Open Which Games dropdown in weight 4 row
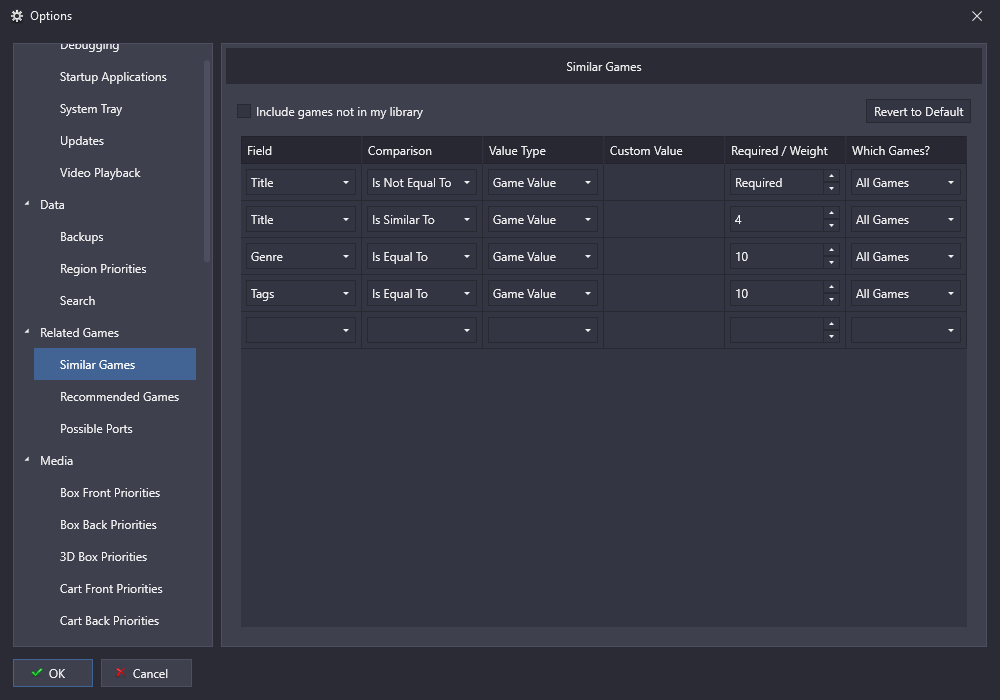Image resolution: width=1000 pixels, height=700 pixels. (x=906, y=219)
